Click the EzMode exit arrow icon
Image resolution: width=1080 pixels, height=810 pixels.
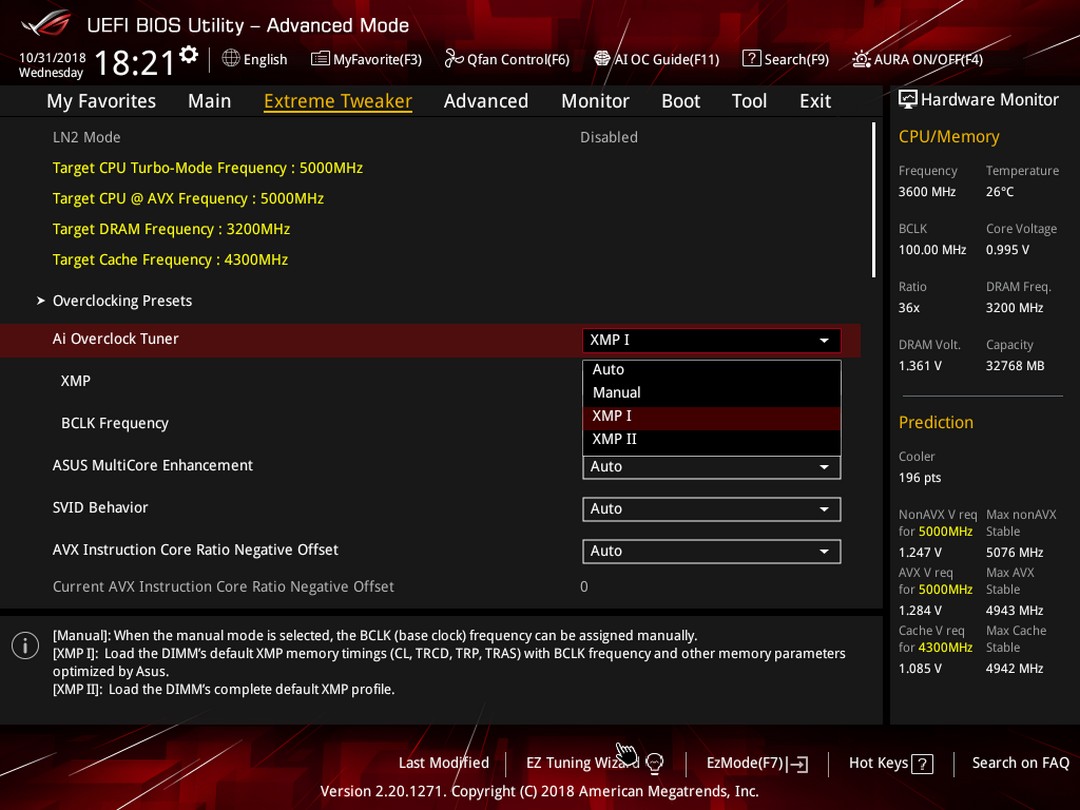click(798, 763)
